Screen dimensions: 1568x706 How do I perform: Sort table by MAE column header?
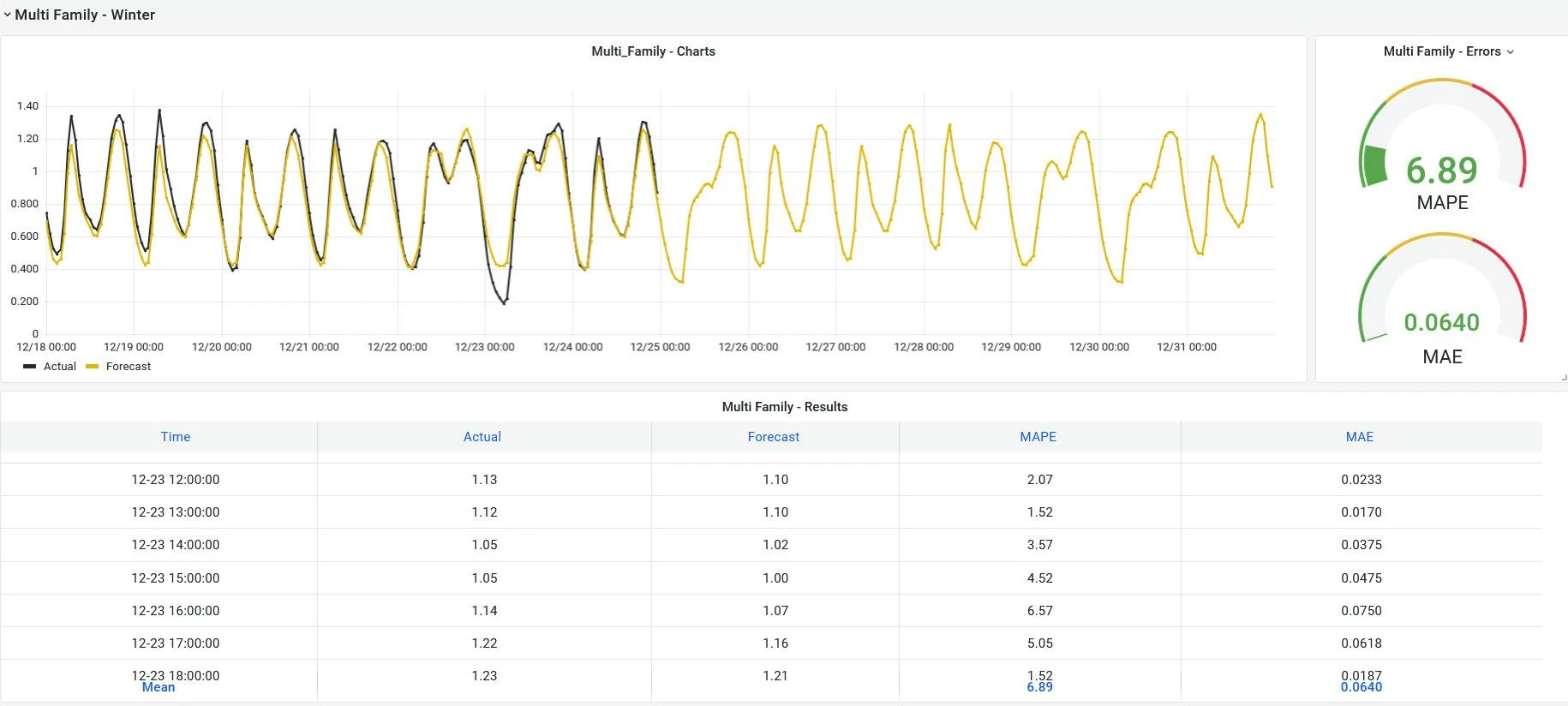(1360, 437)
